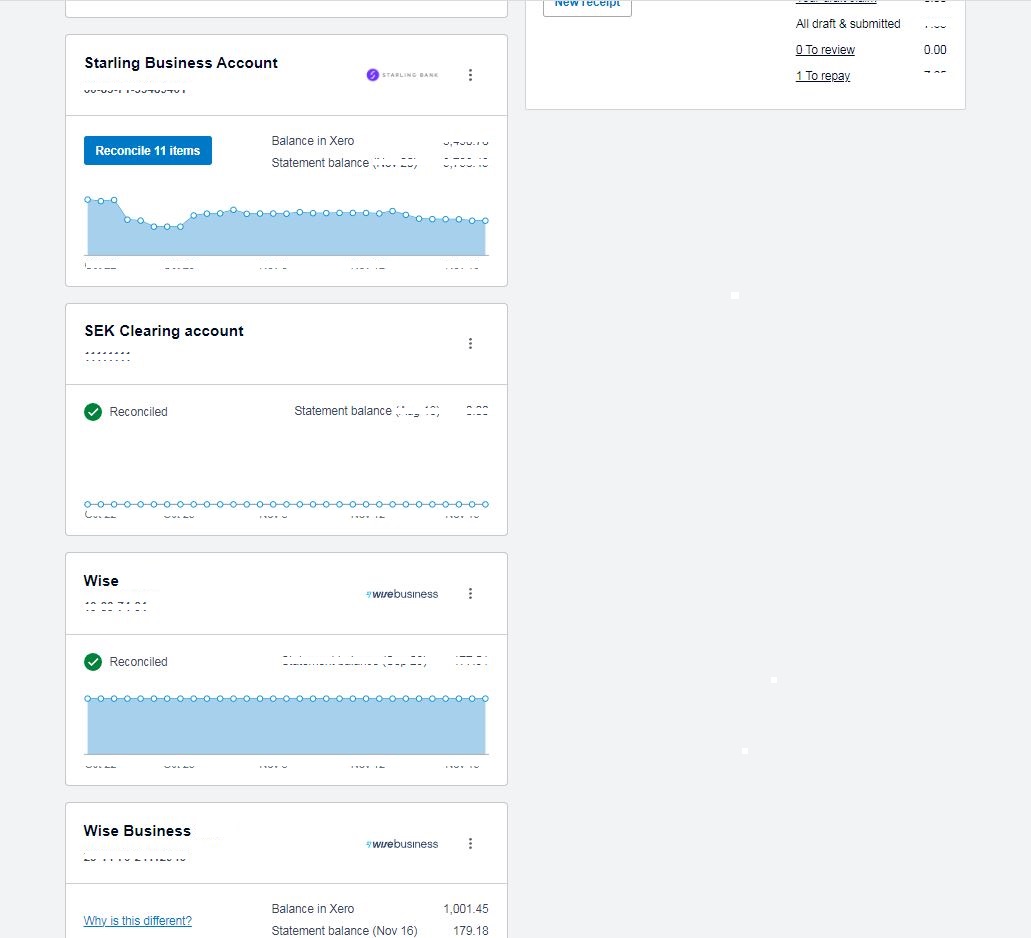
Task: Open the "0 To review" link
Action: click(x=825, y=50)
